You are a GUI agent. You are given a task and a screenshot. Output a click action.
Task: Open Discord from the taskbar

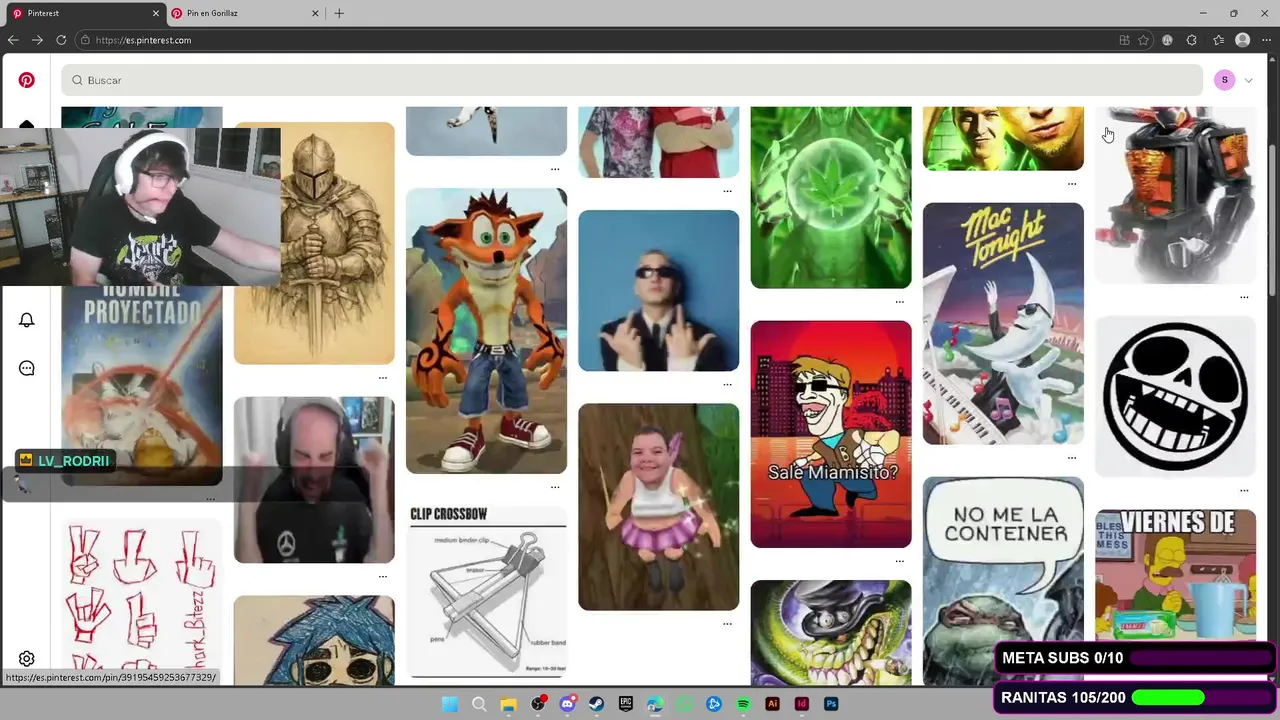coord(567,704)
